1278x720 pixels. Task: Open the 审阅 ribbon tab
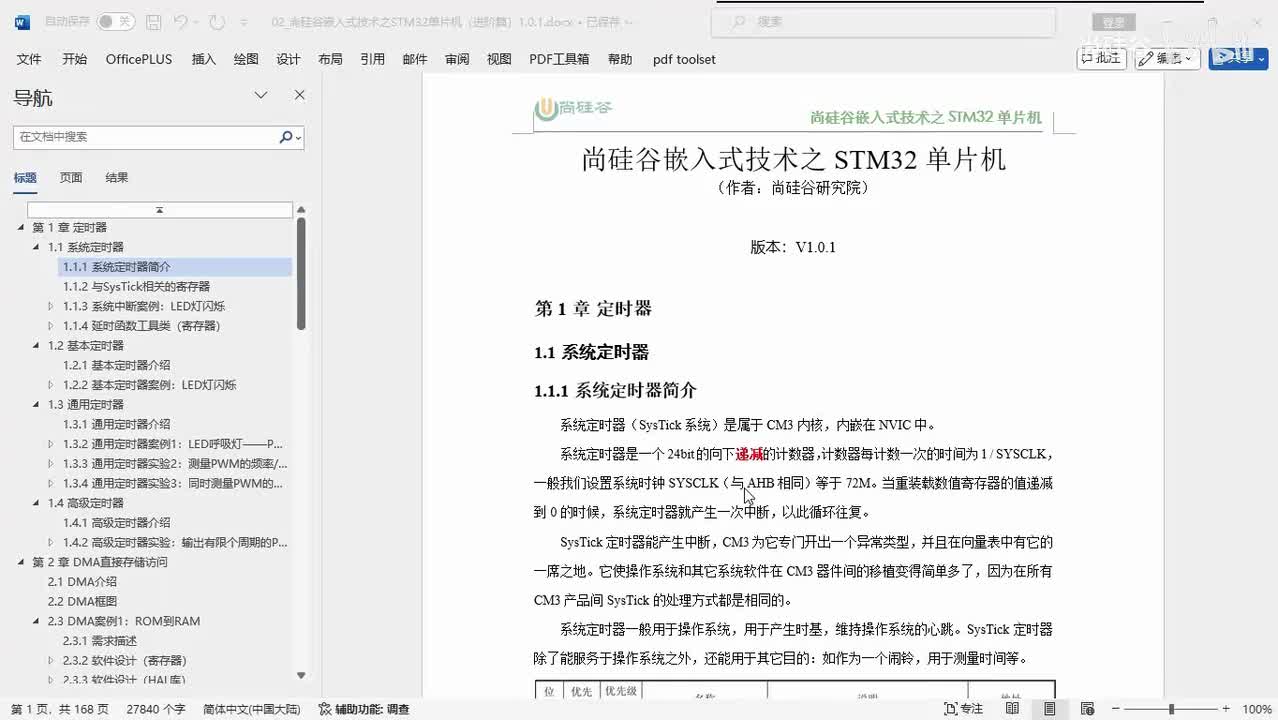[457, 59]
